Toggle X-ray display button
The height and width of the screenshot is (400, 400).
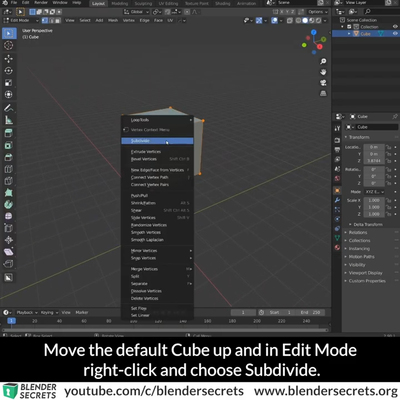point(290,20)
